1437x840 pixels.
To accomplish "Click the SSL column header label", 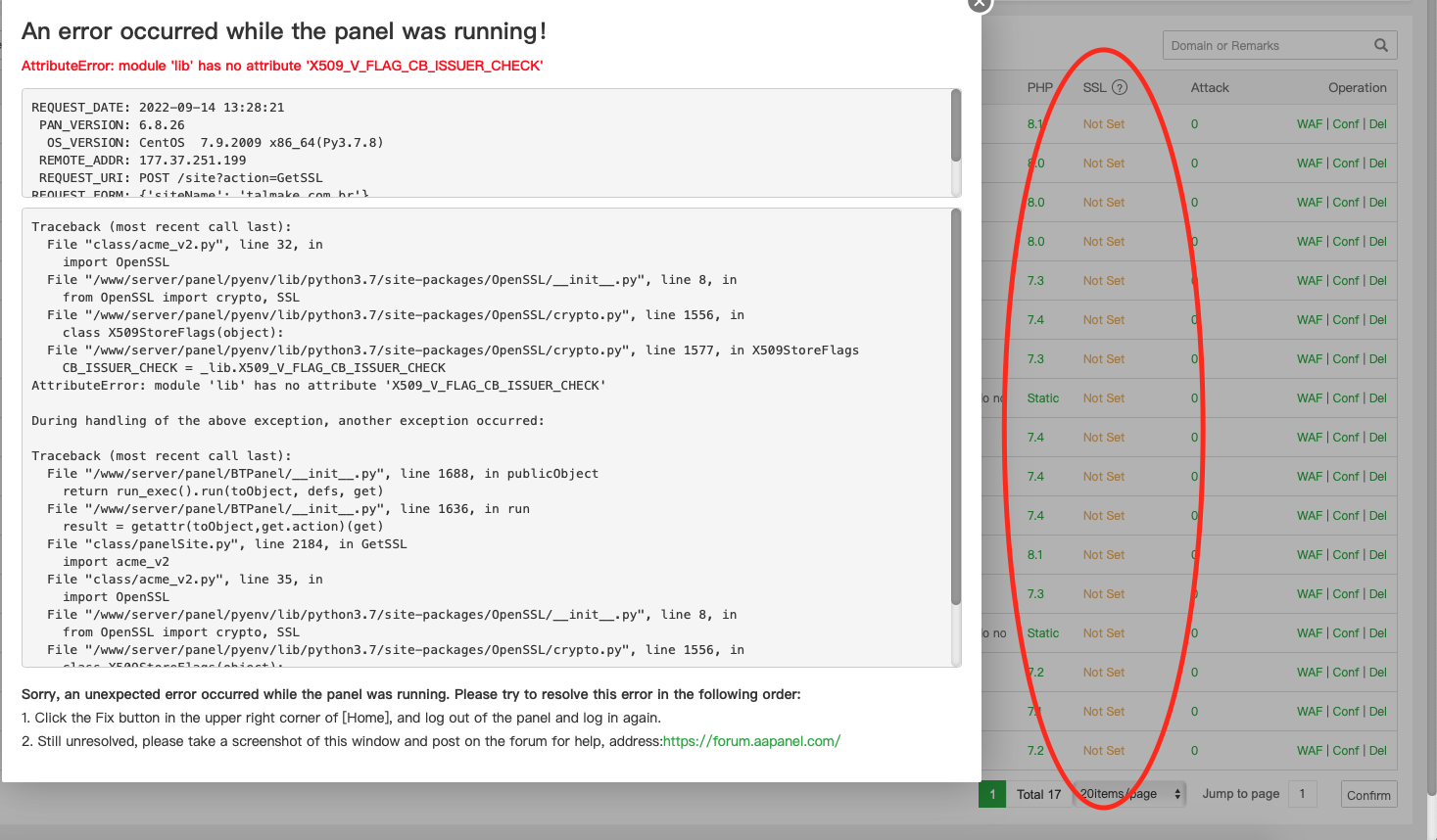I will (1094, 87).
